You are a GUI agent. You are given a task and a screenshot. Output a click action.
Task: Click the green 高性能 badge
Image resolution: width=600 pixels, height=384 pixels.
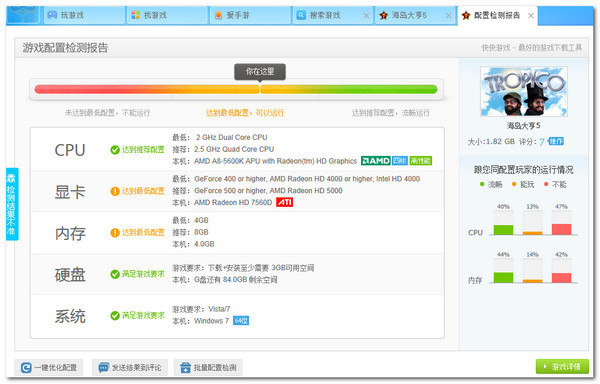(421, 161)
